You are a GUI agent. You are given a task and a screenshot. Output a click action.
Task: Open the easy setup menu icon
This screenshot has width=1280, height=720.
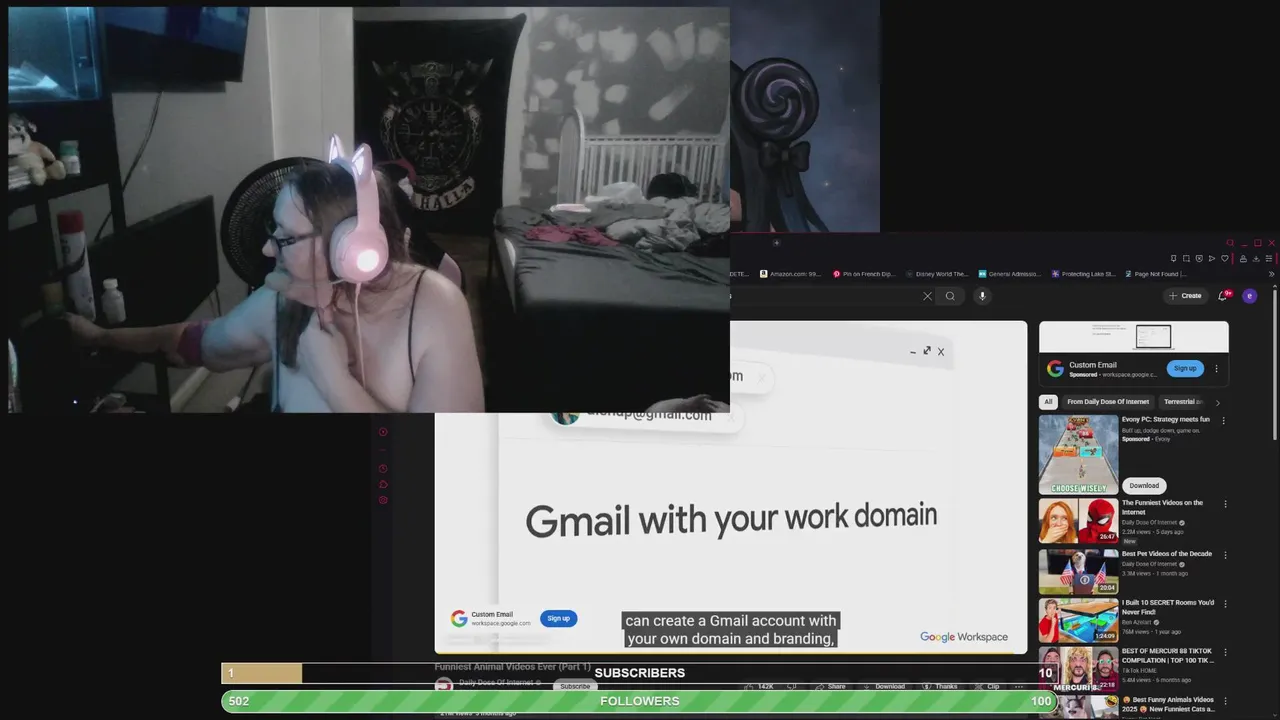(1269, 258)
